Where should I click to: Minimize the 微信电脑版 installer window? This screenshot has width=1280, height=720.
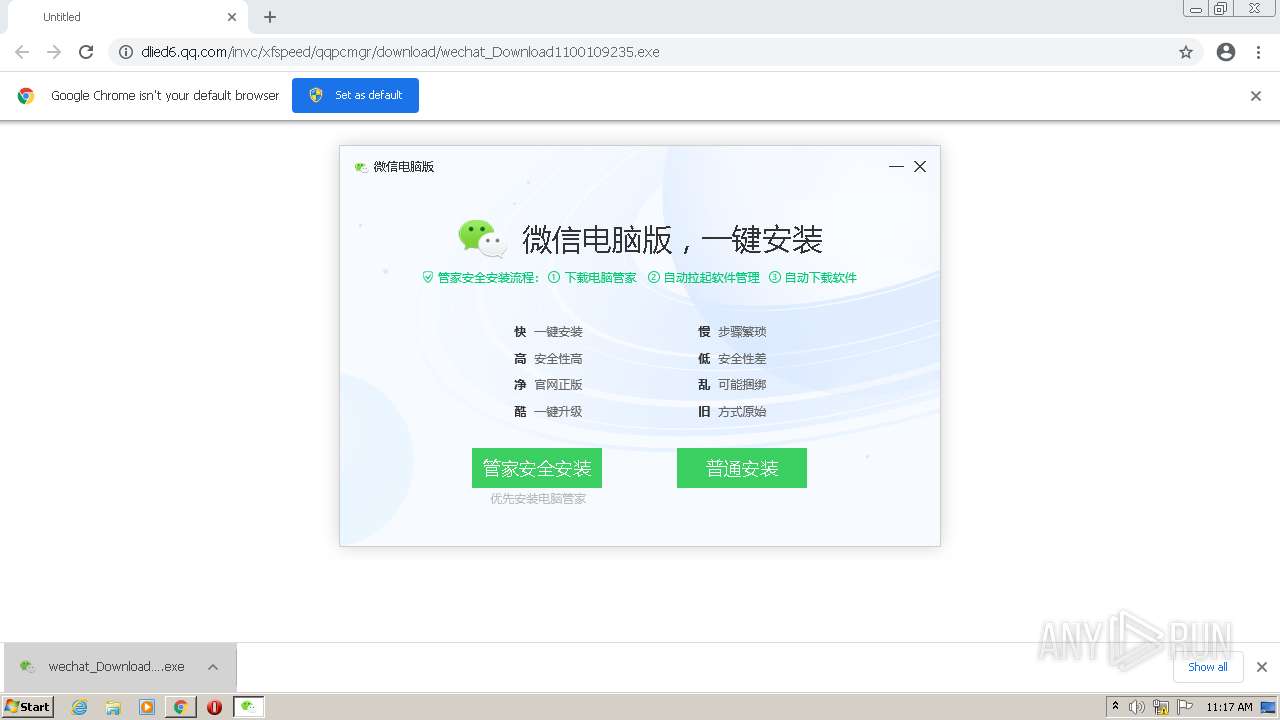(x=896, y=167)
